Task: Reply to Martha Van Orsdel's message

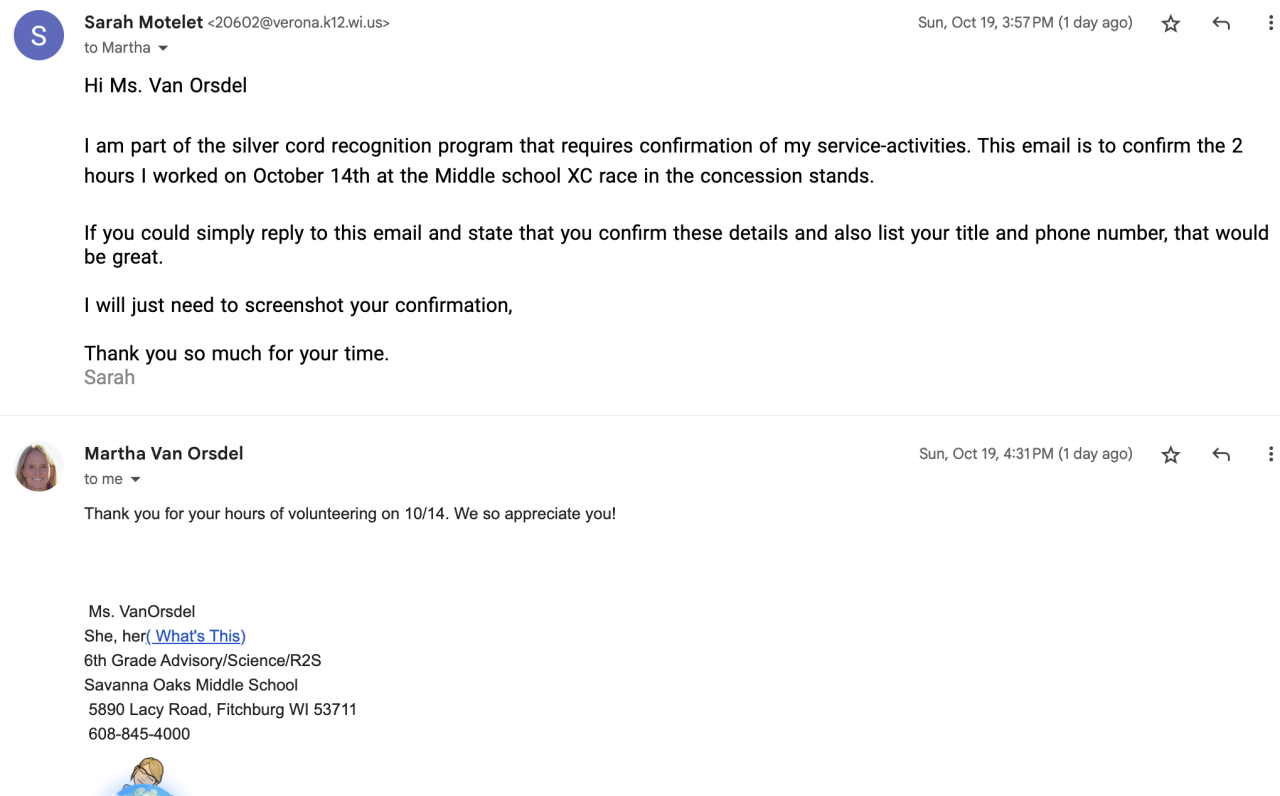Action: pyautogui.click(x=1221, y=455)
